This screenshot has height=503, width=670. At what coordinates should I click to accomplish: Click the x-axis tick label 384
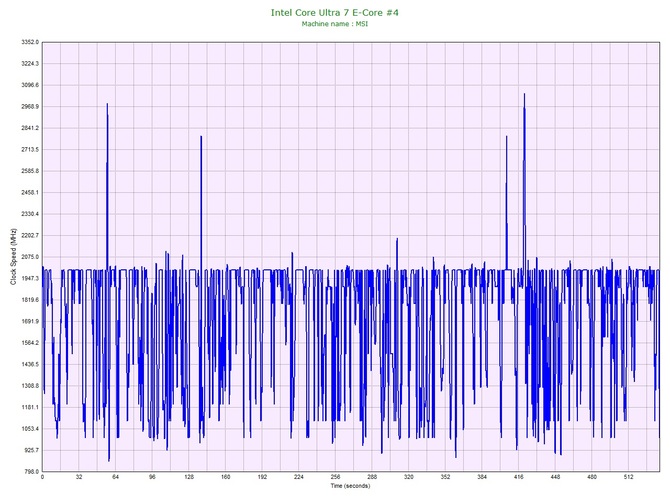[482, 477]
